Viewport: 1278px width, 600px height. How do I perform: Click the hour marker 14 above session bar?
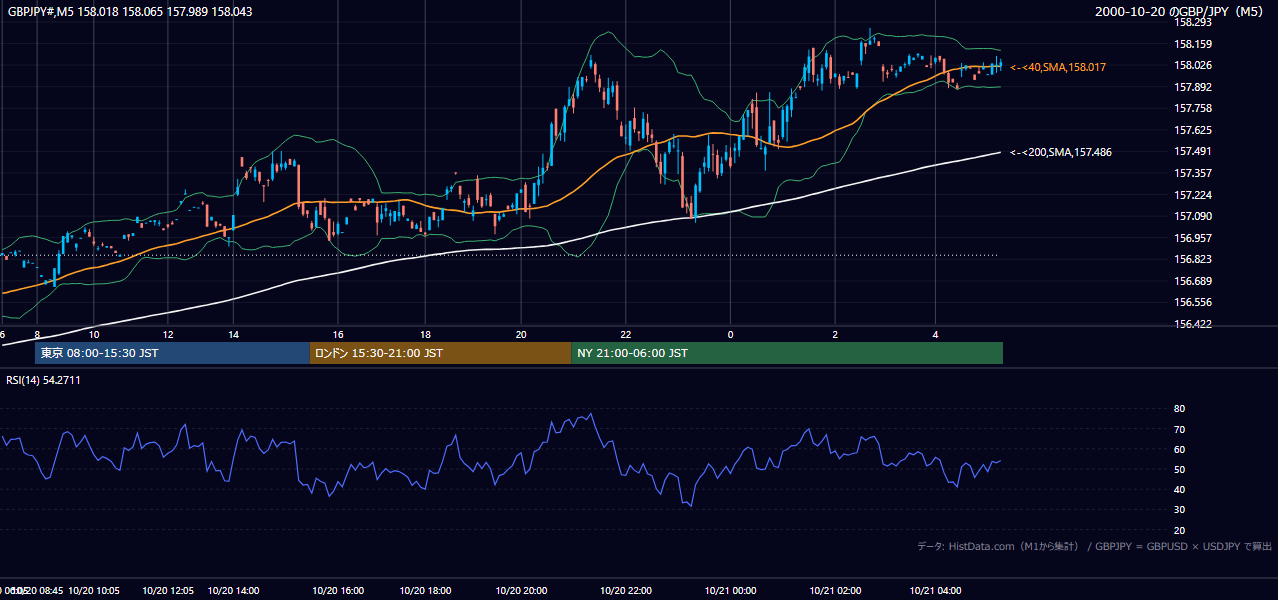pos(233,334)
